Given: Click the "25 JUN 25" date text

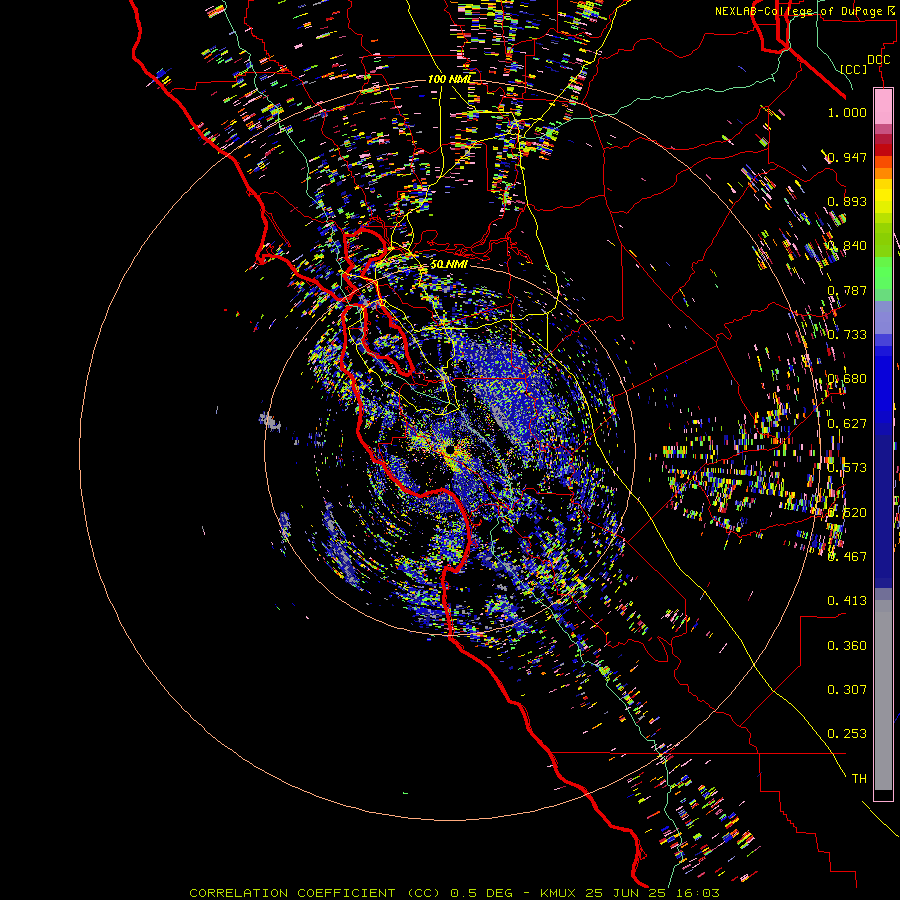Looking at the screenshot, I should click(628, 893).
